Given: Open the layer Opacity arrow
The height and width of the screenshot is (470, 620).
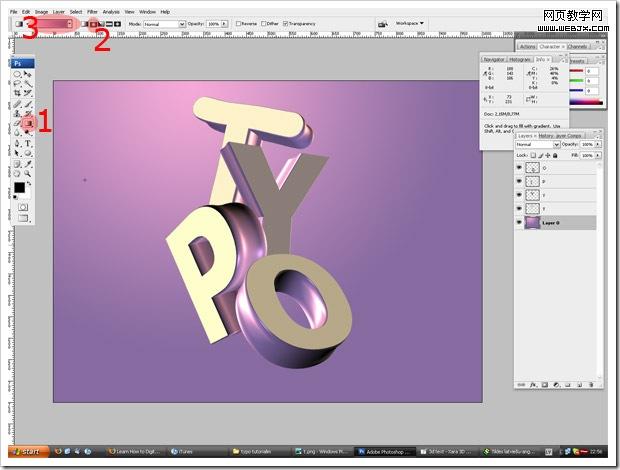Looking at the screenshot, I should [597, 145].
